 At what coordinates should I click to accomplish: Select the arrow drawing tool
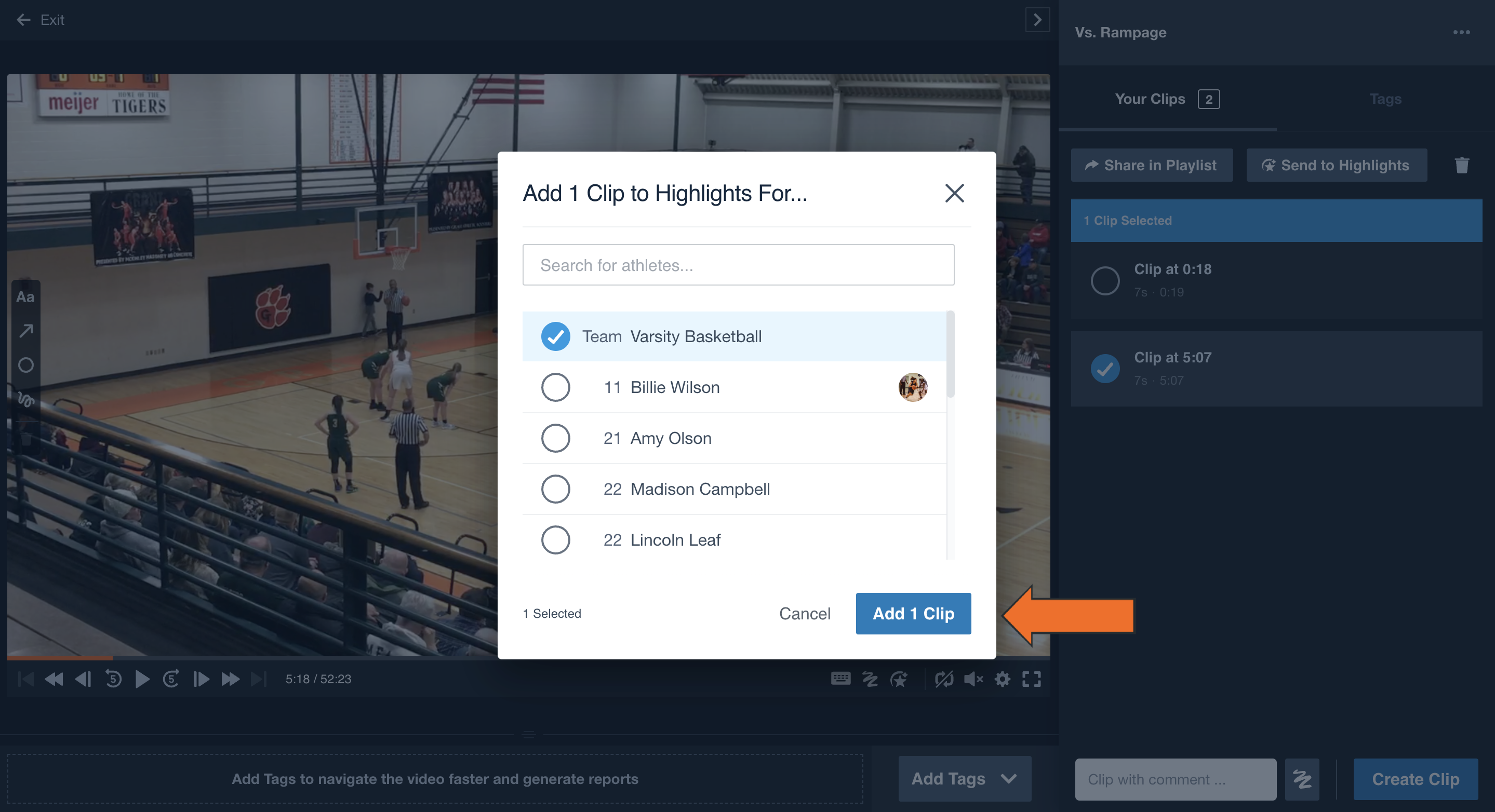point(25,331)
